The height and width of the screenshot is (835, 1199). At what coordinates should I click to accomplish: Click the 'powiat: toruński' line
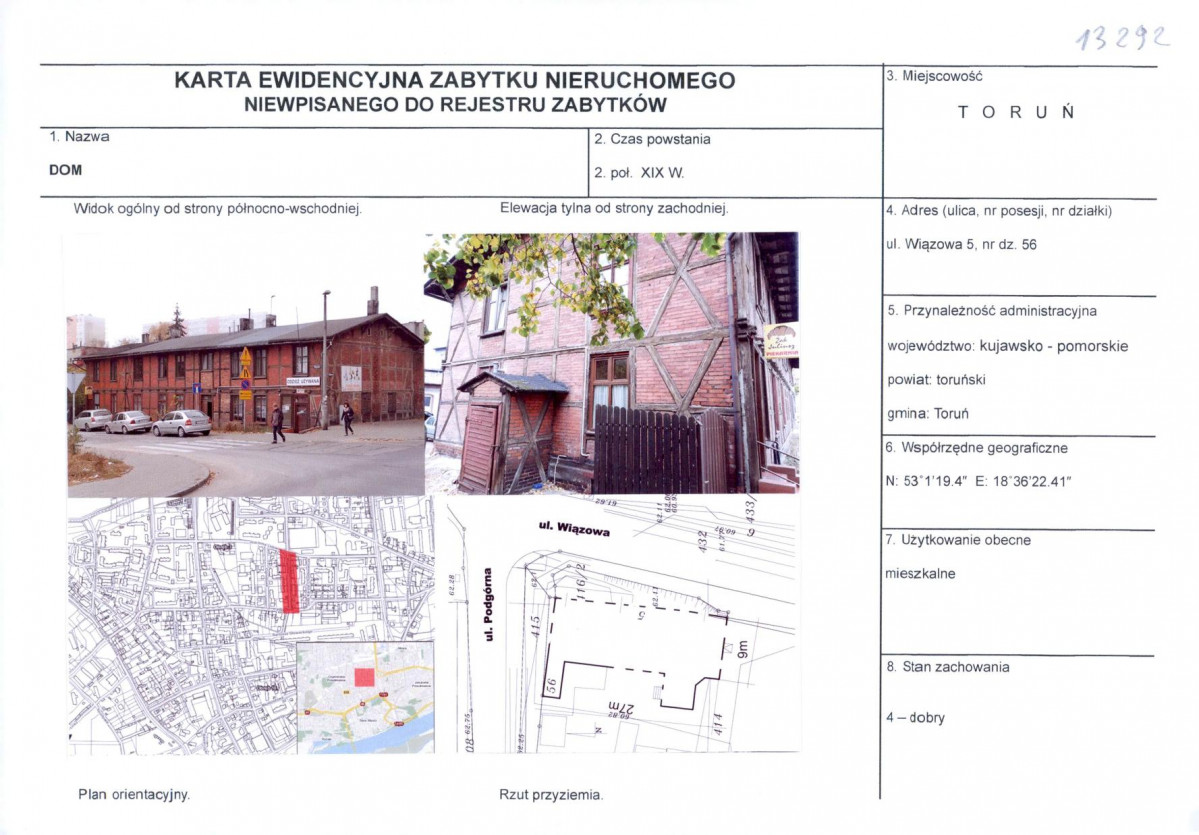pos(936,379)
